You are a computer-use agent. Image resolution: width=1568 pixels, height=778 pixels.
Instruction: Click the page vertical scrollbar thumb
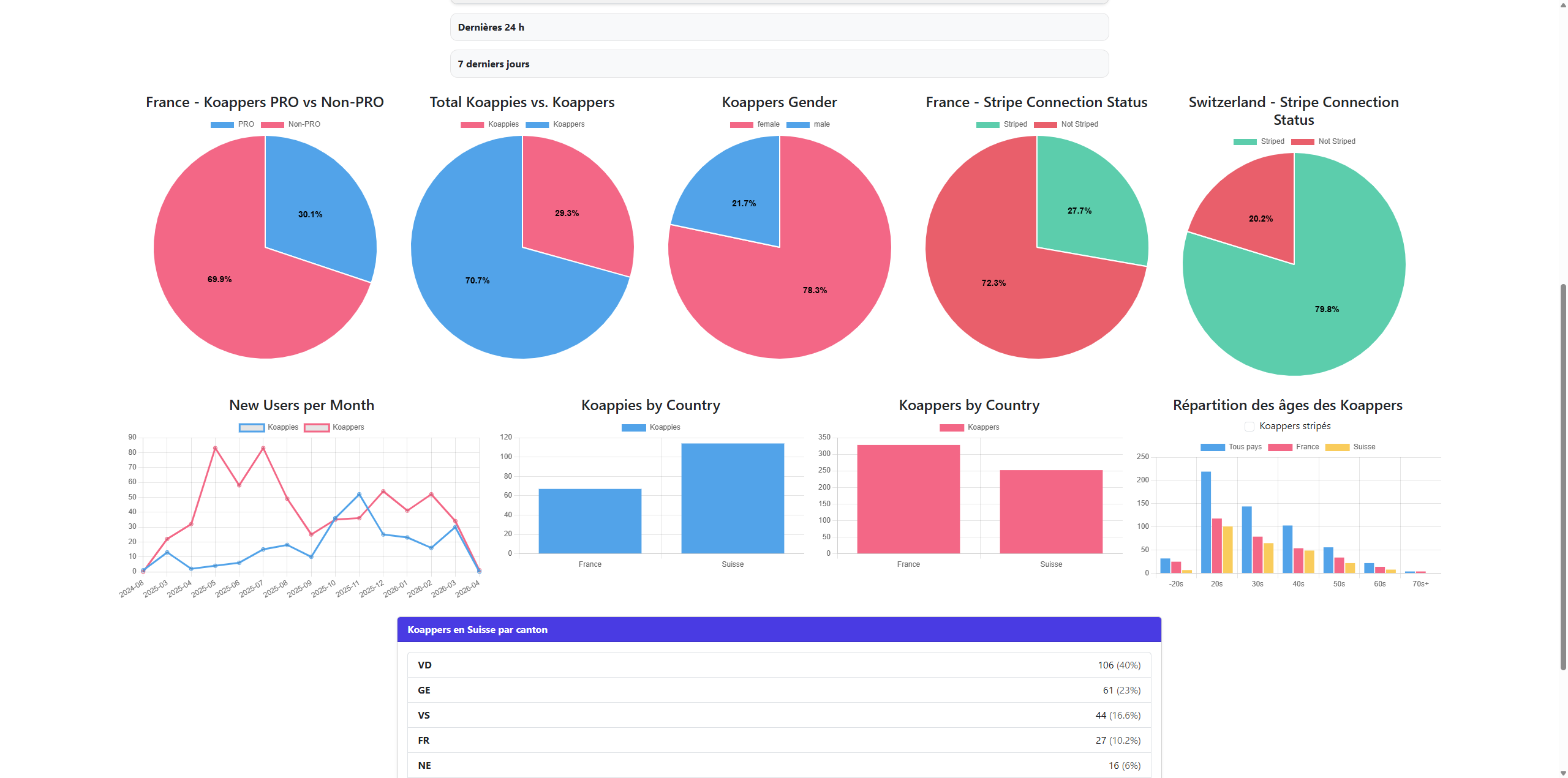(1563, 477)
